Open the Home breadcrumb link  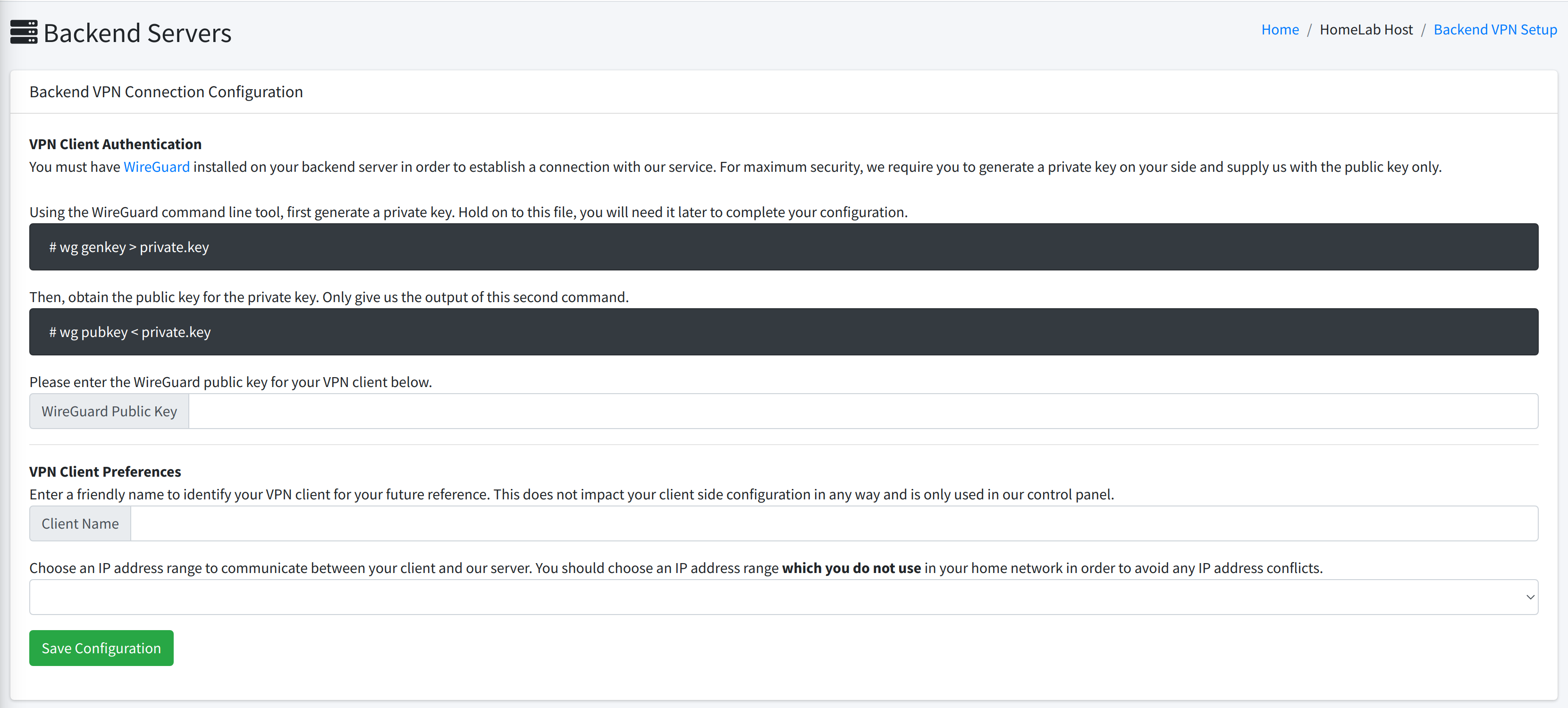click(x=1280, y=29)
